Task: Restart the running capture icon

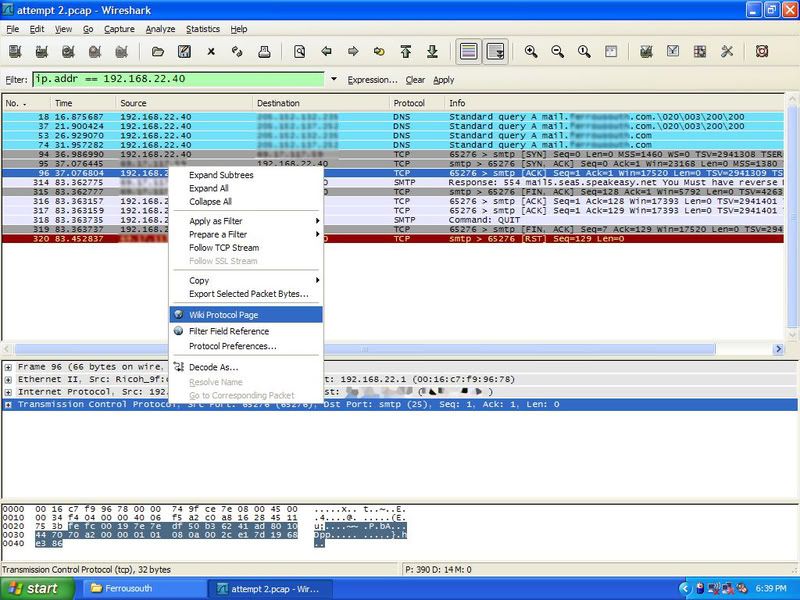Action: click(121, 51)
